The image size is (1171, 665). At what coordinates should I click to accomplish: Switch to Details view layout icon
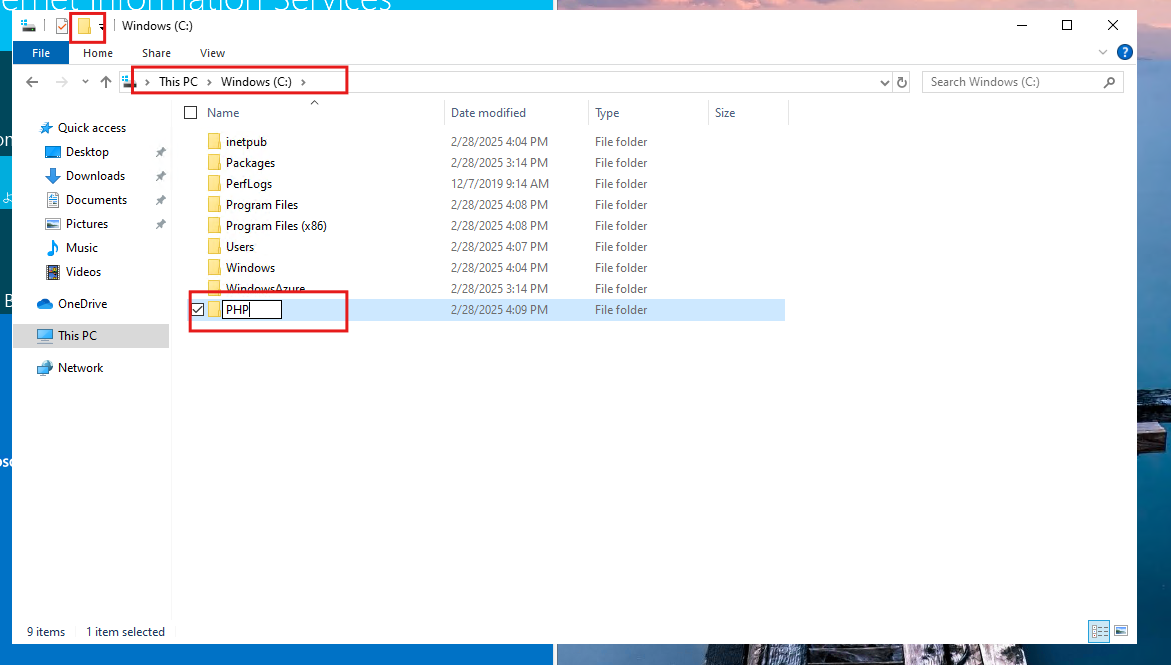(x=1099, y=631)
